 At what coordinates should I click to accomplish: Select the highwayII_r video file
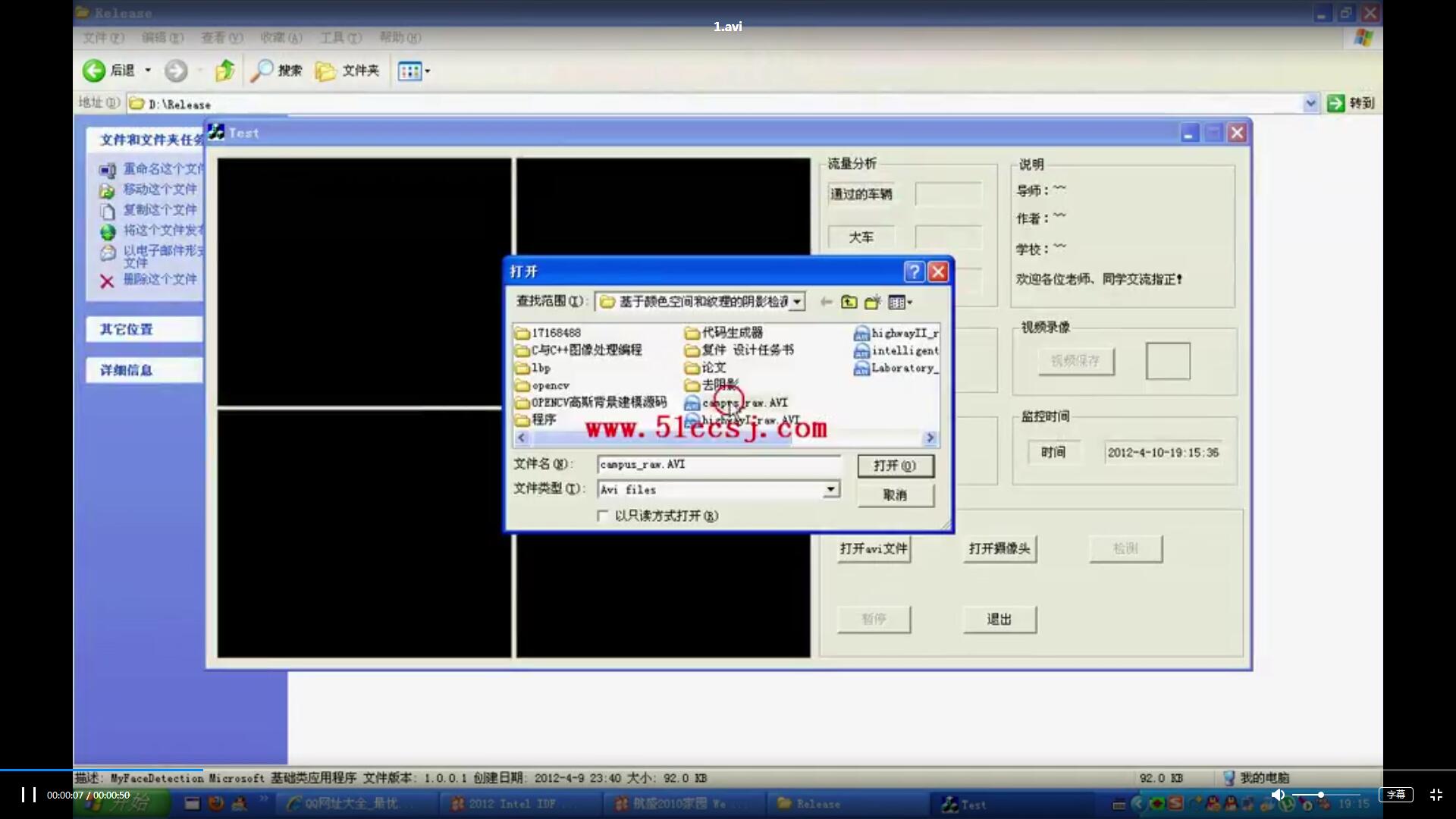(896, 333)
